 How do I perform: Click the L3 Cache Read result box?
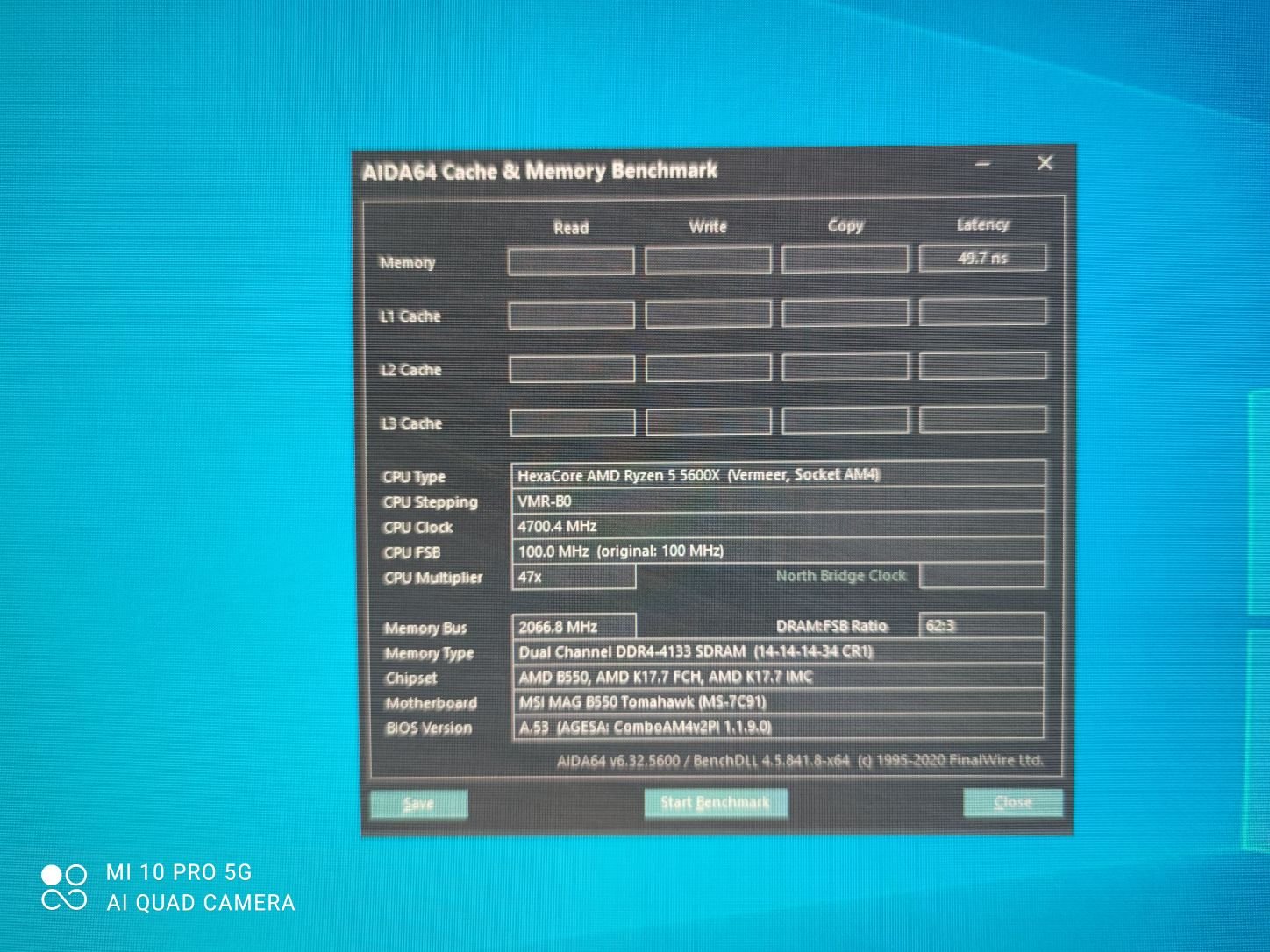(x=573, y=422)
